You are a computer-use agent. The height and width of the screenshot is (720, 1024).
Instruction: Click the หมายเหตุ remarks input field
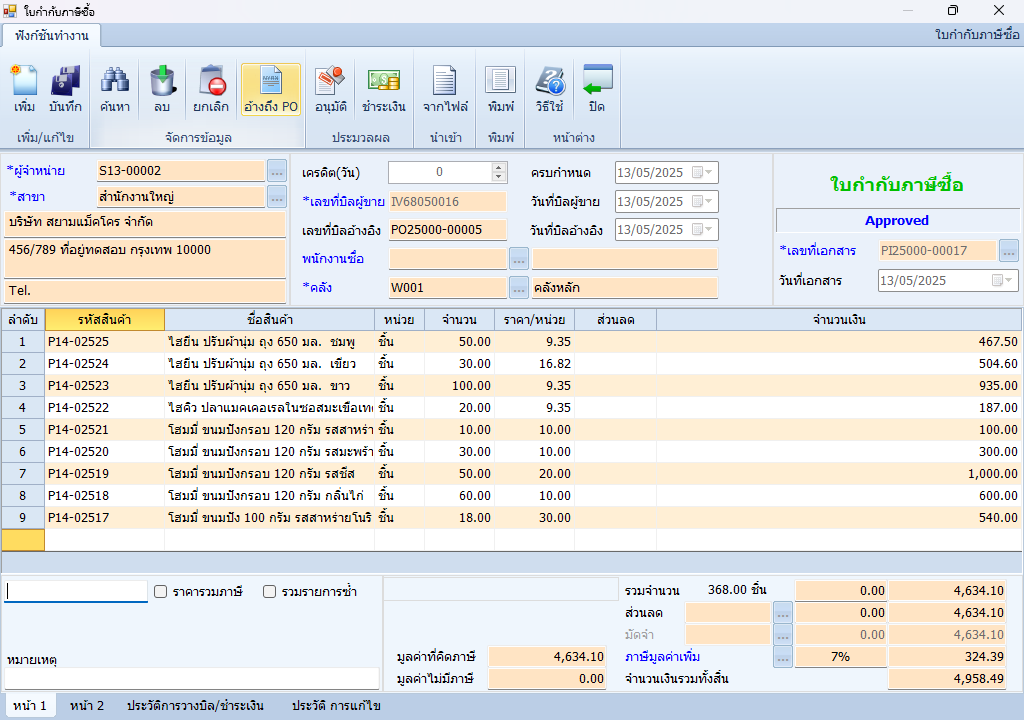(192, 678)
